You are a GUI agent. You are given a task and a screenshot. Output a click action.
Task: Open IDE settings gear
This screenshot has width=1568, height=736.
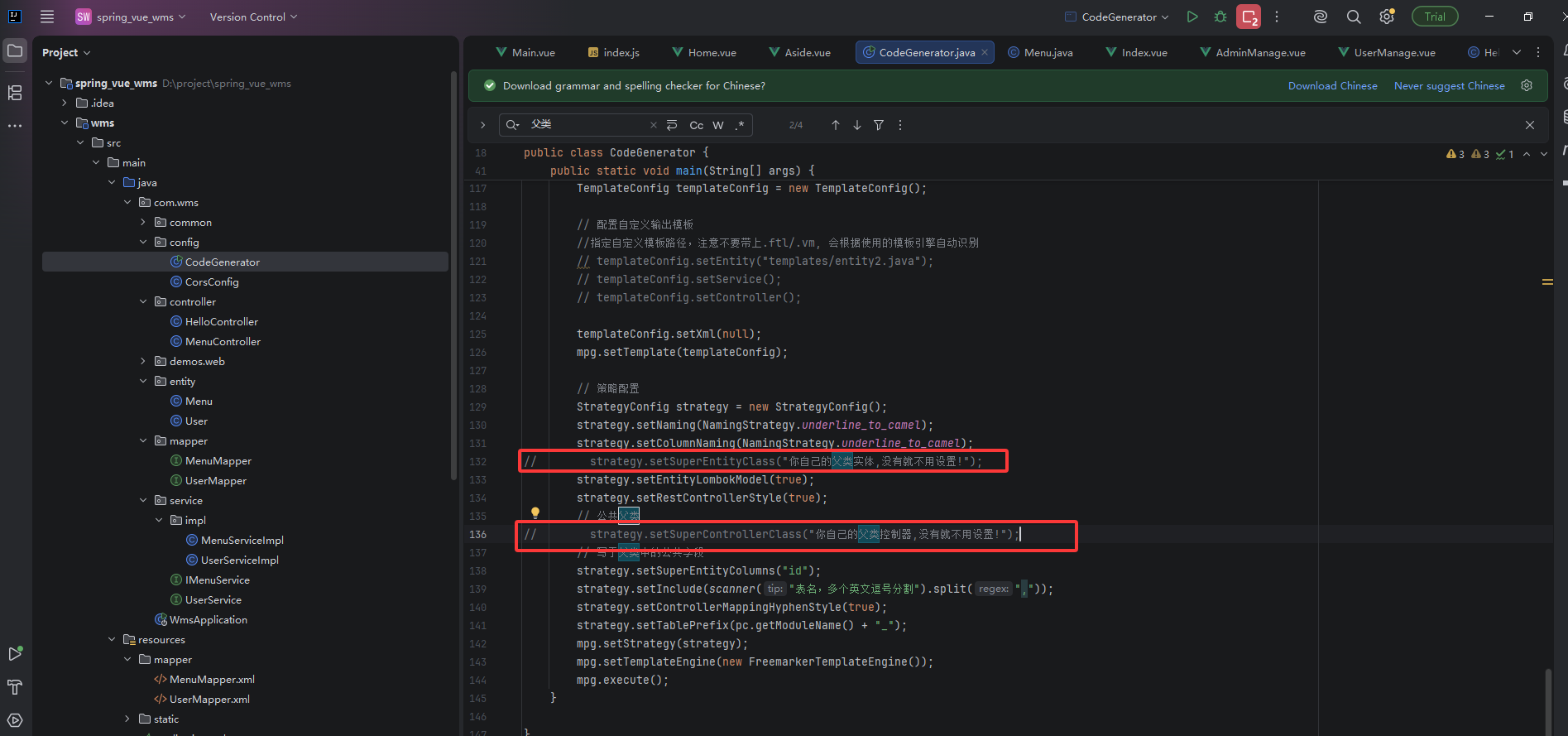click(1387, 17)
